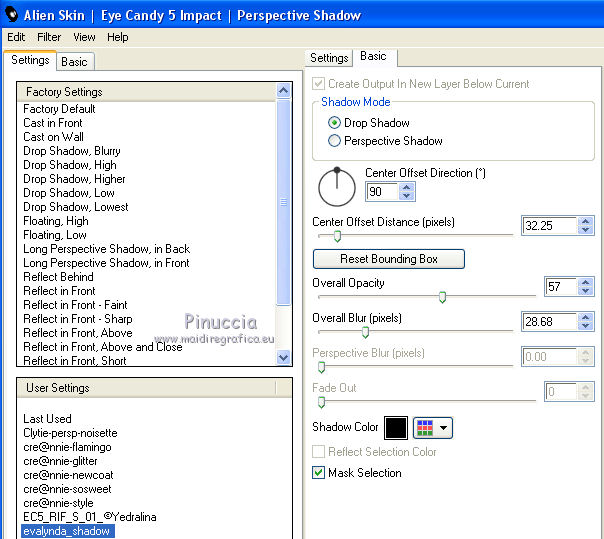Viewport: 604px width, 539px height.
Task: Switch to left-pane Settings tab
Action: (30, 60)
